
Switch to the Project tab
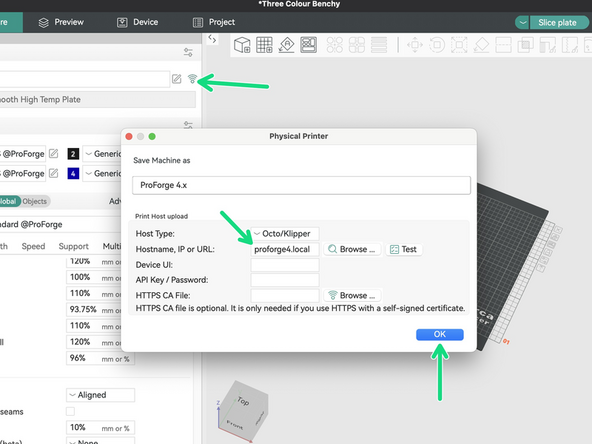coord(214,22)
